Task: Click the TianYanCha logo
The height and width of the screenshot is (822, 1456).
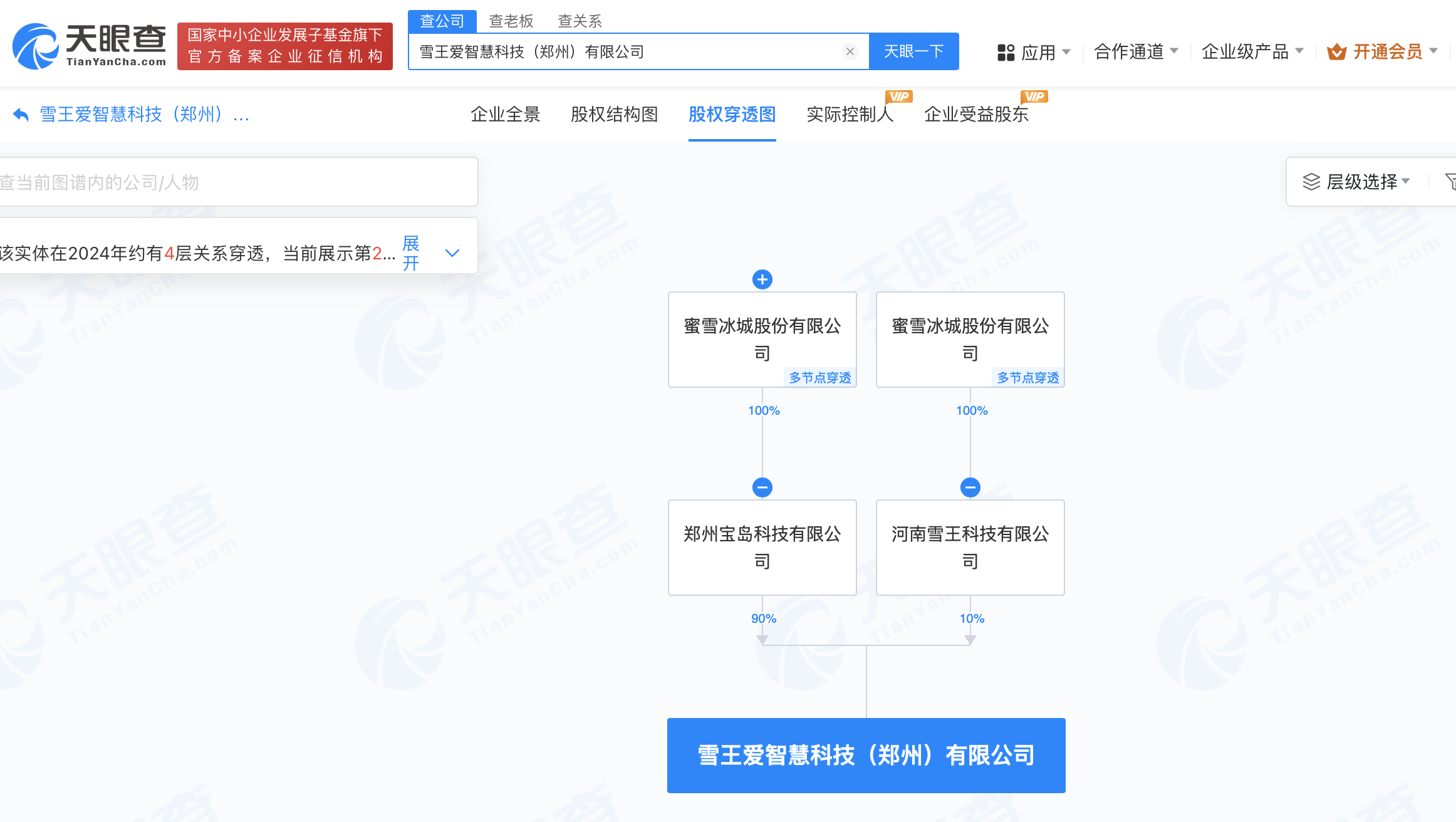Action: (x=90, y=46)
